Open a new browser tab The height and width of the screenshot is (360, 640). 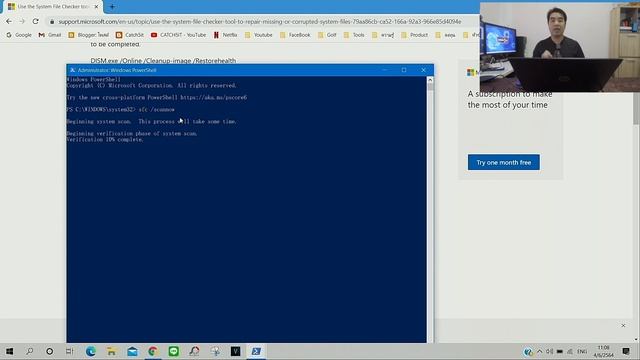click(112, 7)
